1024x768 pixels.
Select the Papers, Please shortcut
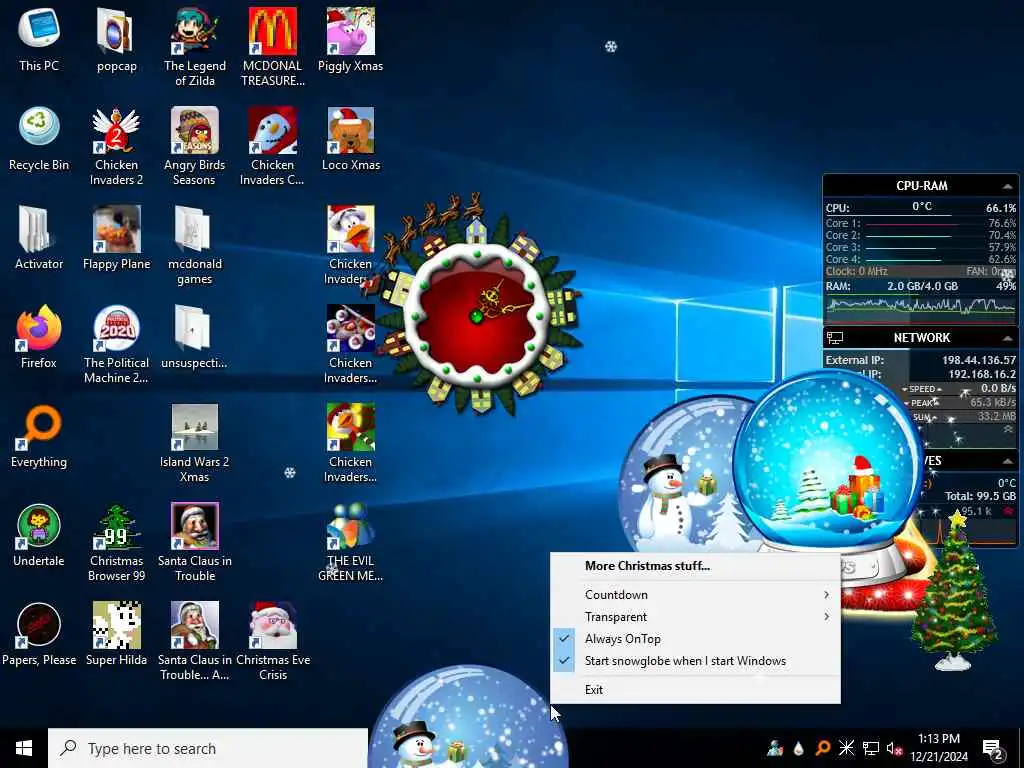tap(39, 634)
